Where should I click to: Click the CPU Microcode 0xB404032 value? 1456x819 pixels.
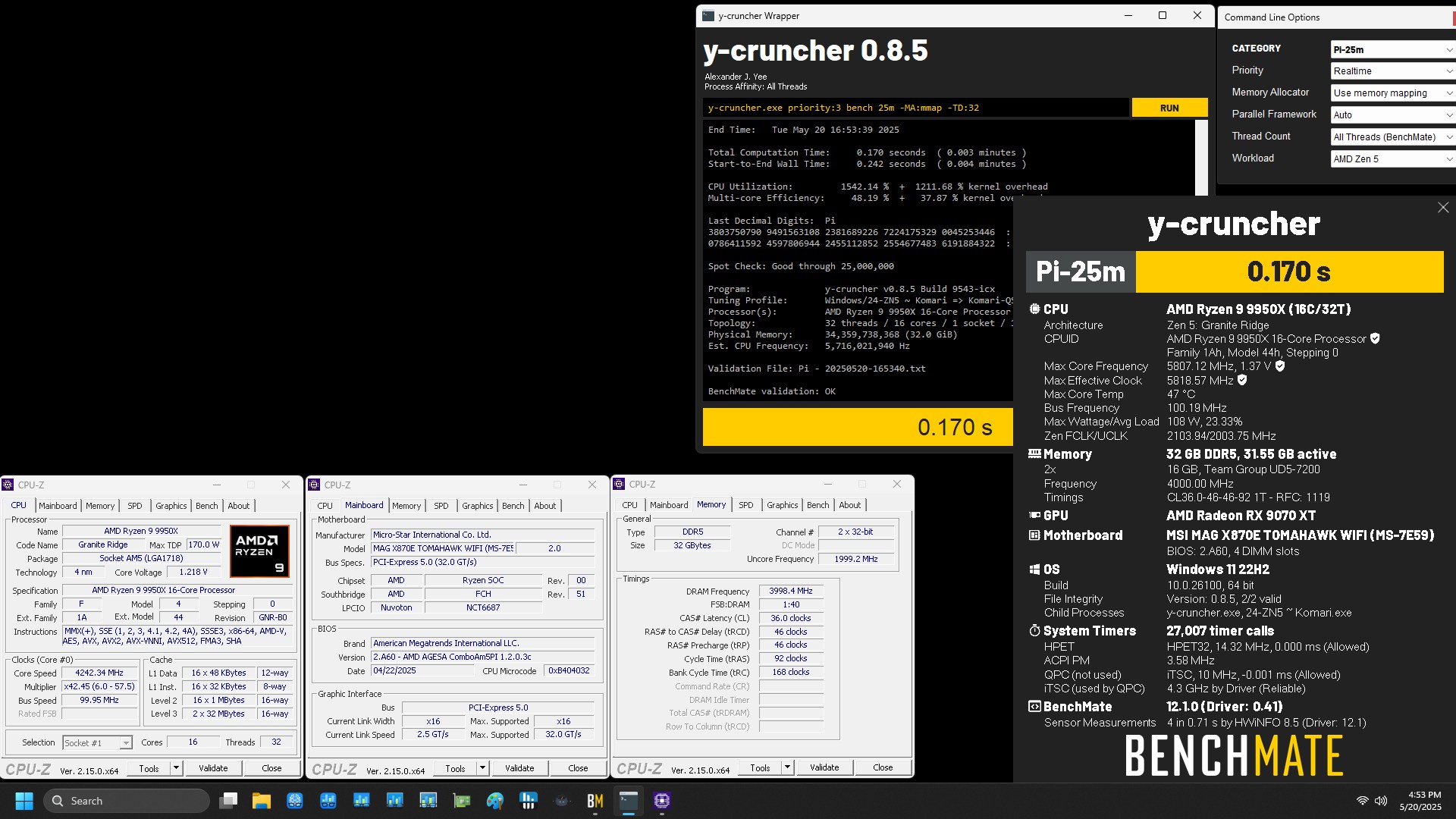click(569, 670)
